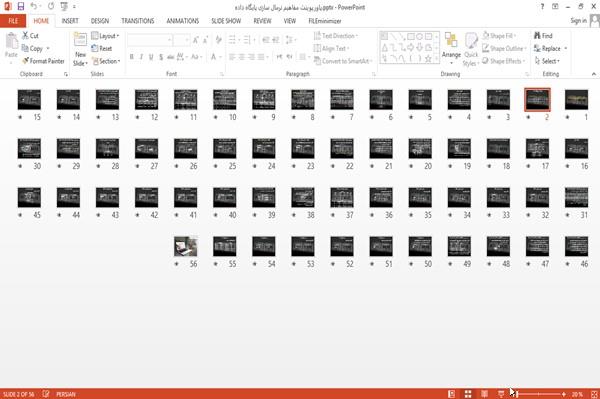Switch to the ANIMATIONS tab
This screenshot has width=600, height=399.
[183, 21]
